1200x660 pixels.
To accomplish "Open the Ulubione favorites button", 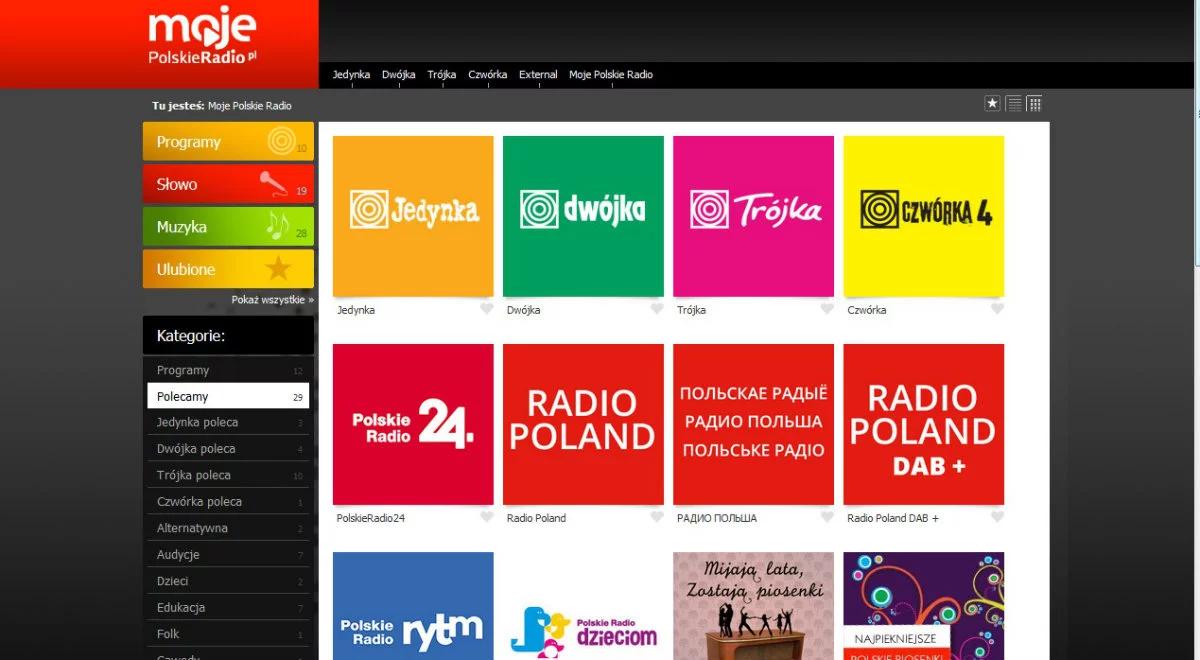I will (x=228, y=269).
